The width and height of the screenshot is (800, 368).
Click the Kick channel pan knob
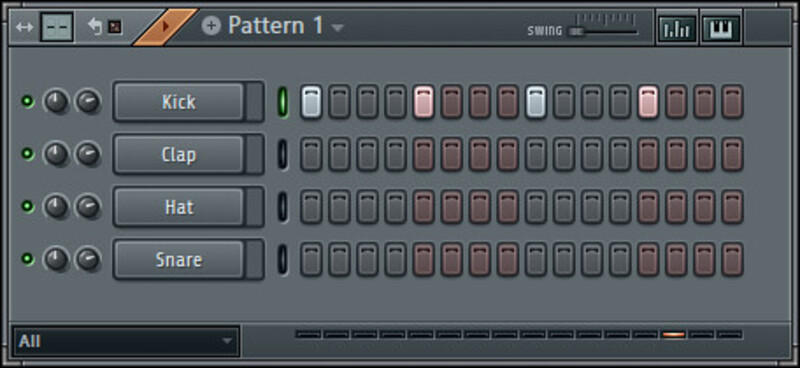pos(56,101)
